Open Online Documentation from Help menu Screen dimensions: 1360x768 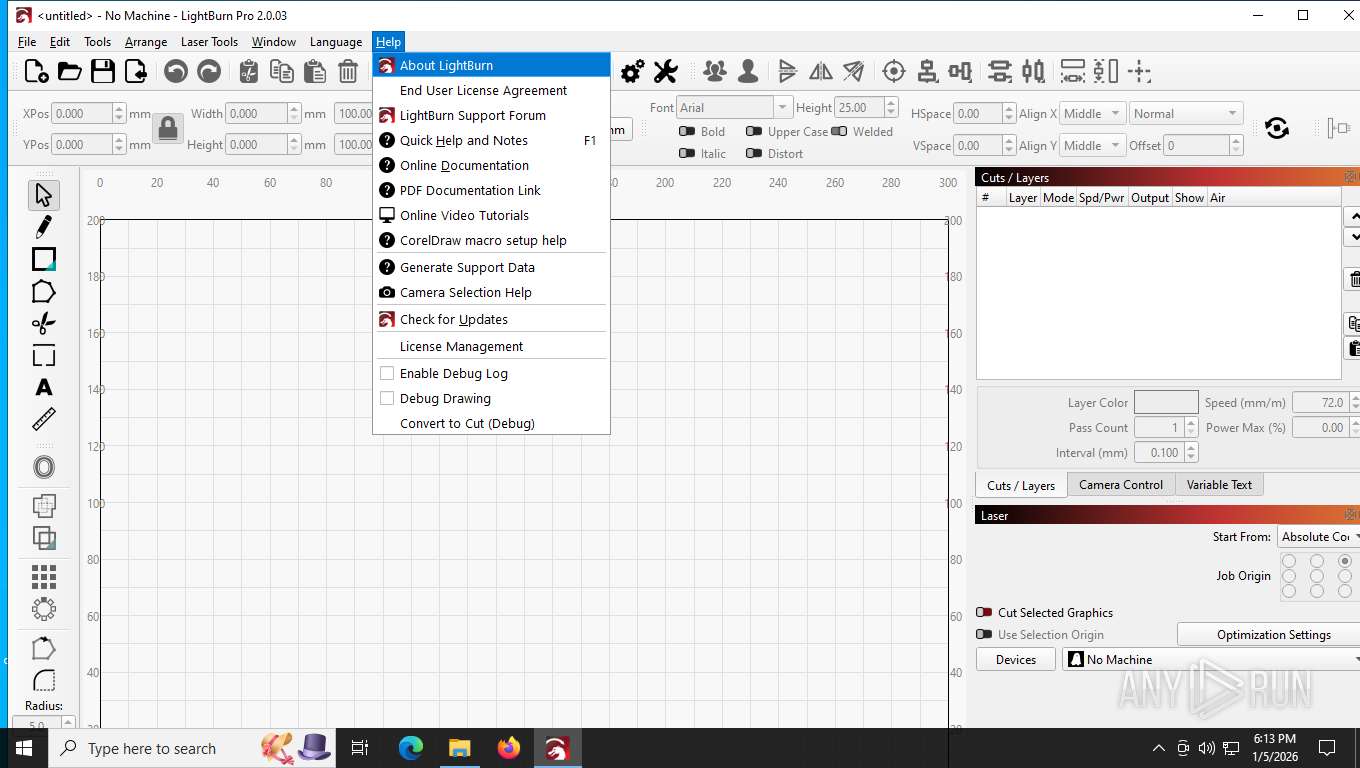coord(491,165)
